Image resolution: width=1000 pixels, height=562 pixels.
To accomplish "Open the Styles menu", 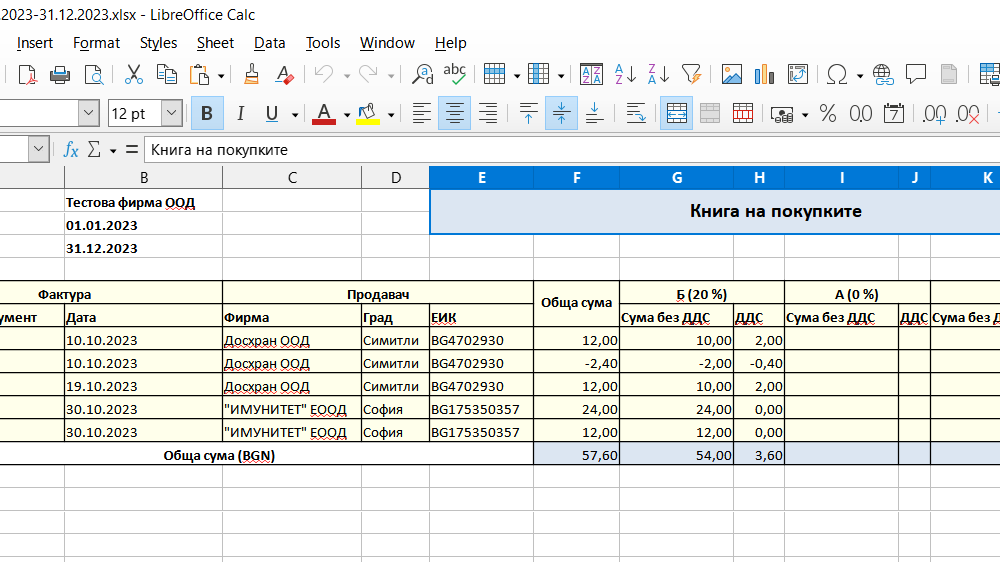I will (158, 43).
